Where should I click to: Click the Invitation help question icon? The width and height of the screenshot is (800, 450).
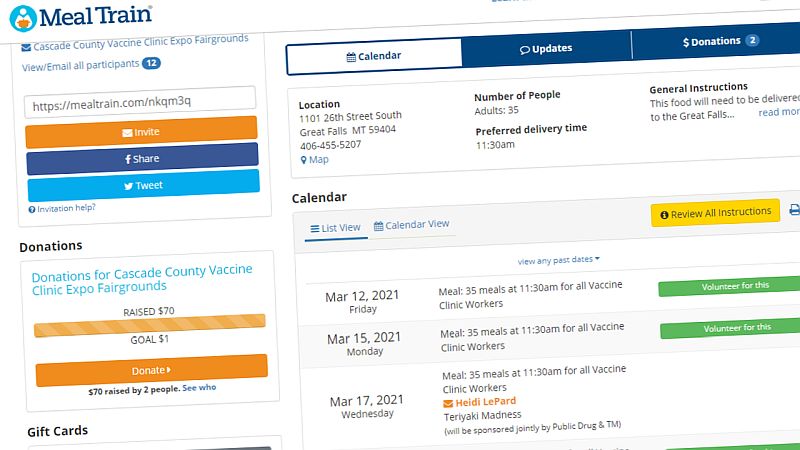(32, 209)
